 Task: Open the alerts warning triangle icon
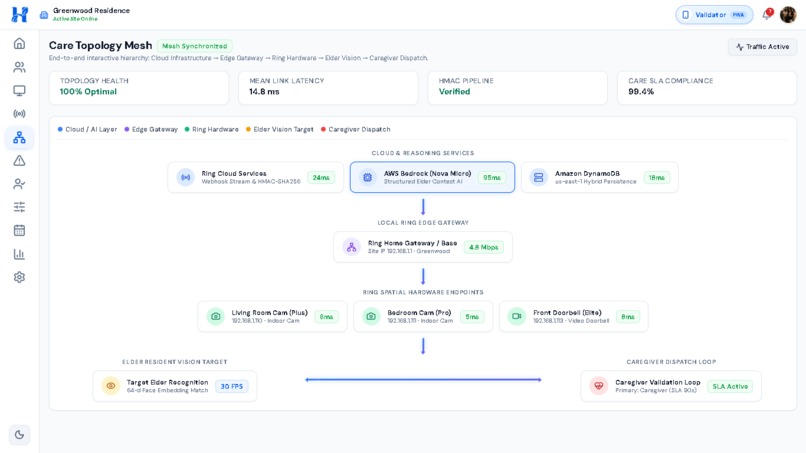pos(19,160)
